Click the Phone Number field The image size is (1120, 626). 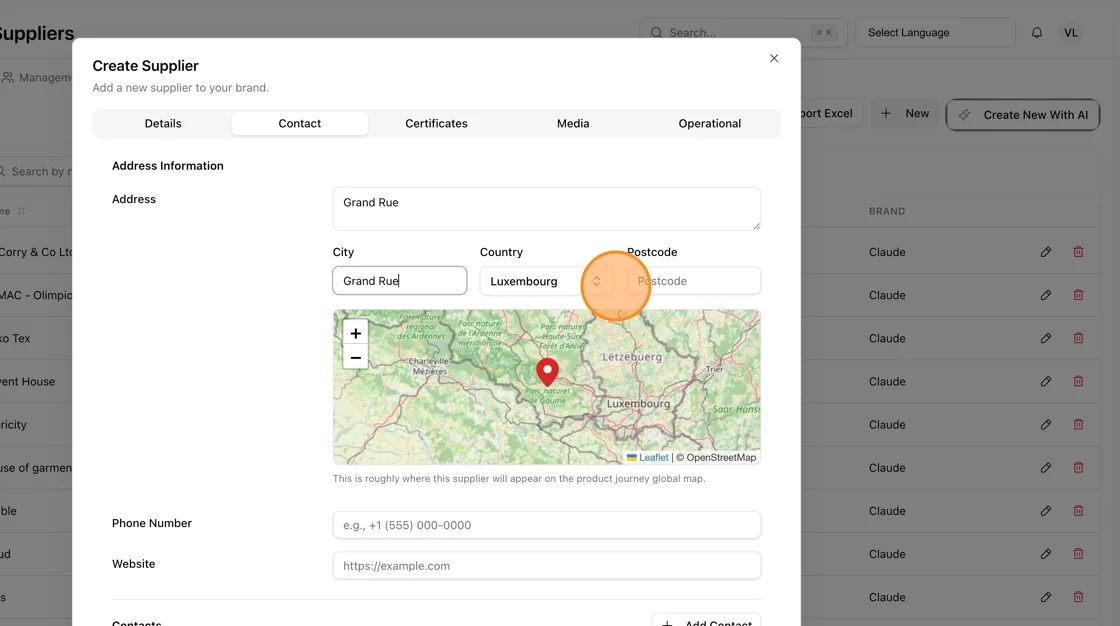[x=546, y=525]
